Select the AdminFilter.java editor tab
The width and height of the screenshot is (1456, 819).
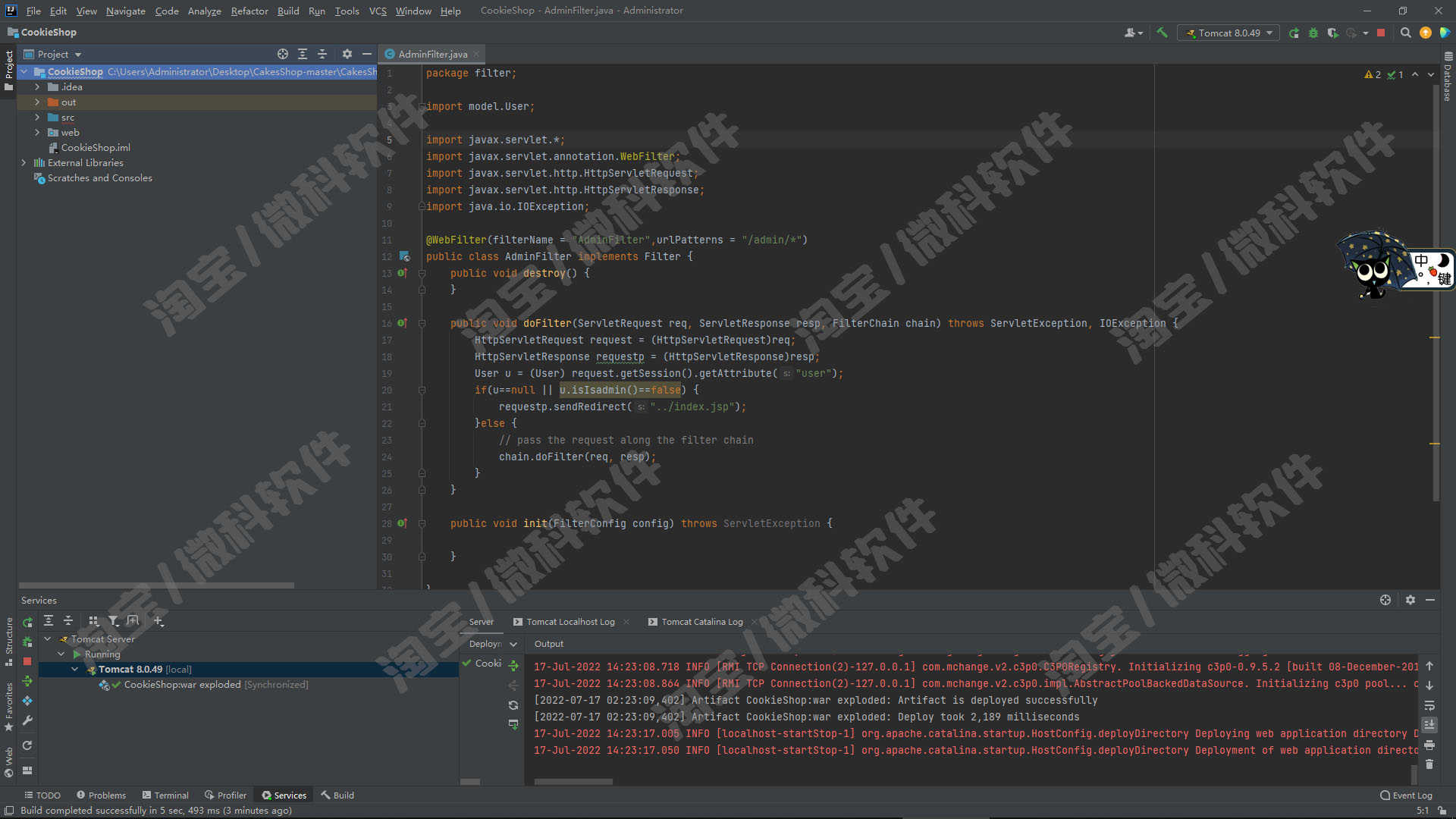pyautogui.click(x=432, y=54)
